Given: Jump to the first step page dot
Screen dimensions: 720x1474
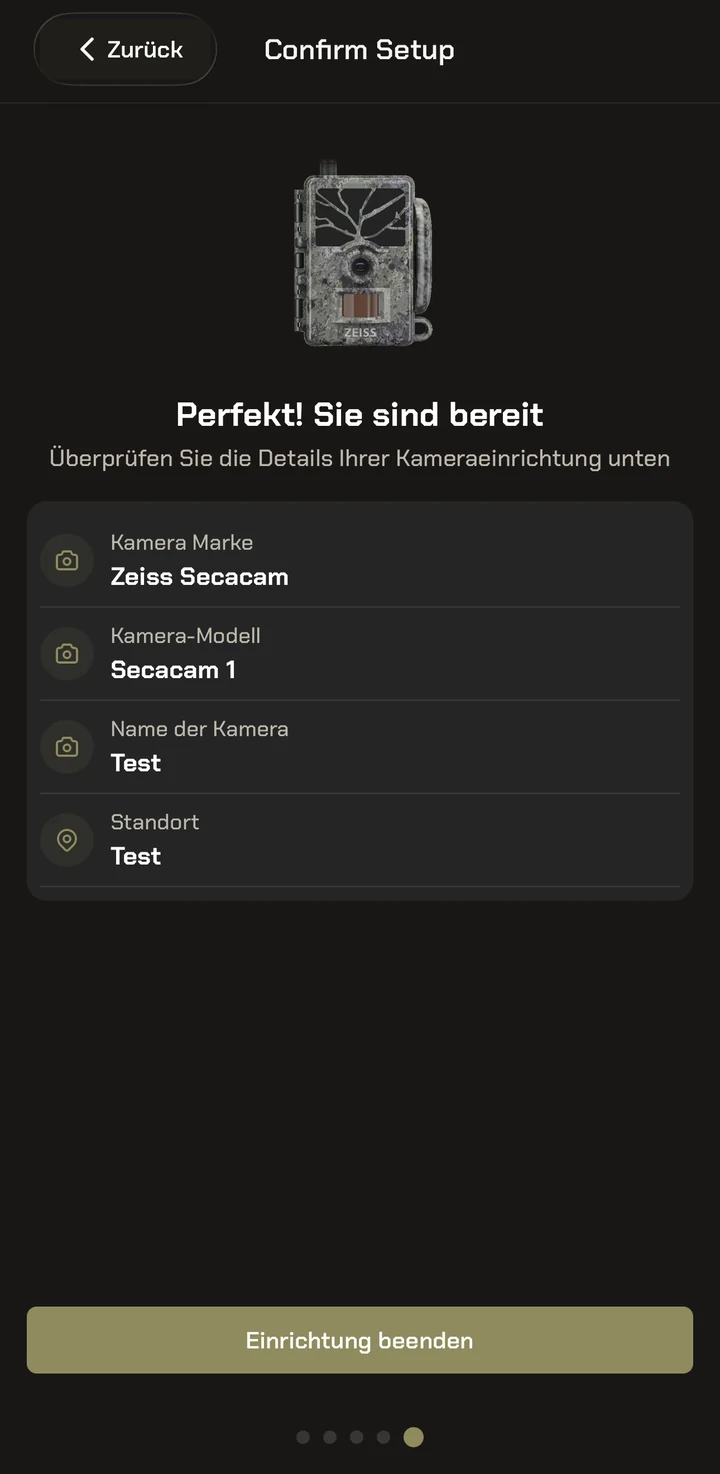Looking at the screenshot, I should pyautogui.click(x=303, y=1437).
